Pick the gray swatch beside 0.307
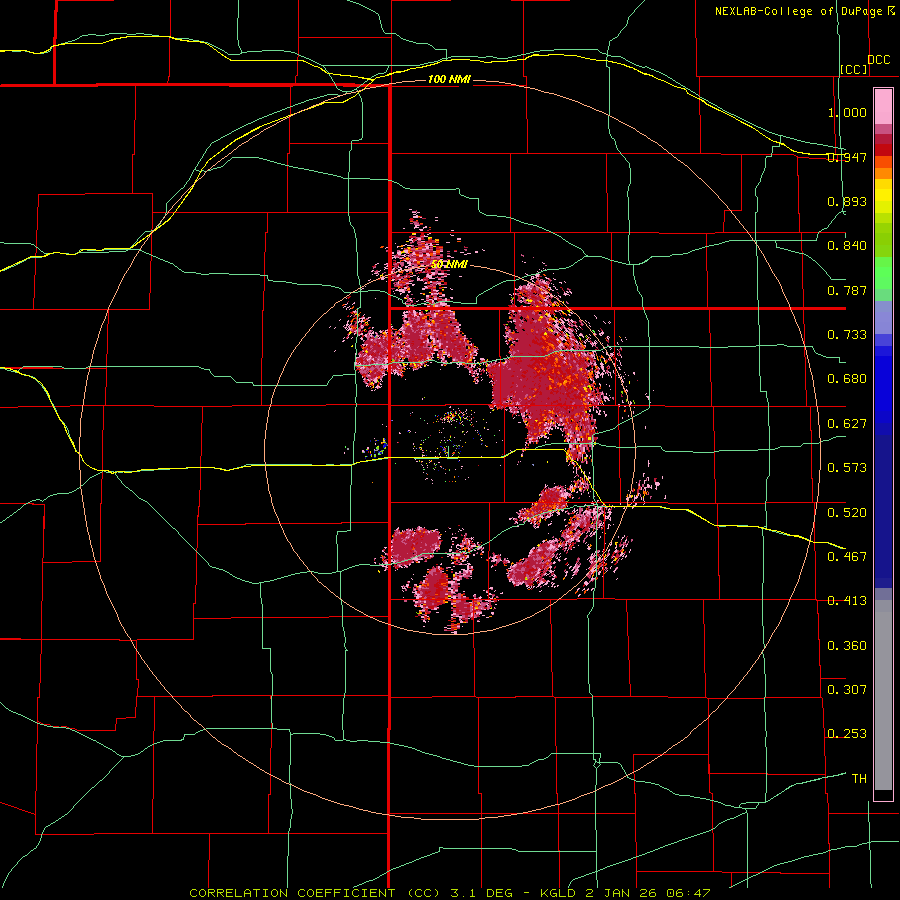The height and width of the screenshot is (900, 900). pyautogui.click(x=883, y=700)
